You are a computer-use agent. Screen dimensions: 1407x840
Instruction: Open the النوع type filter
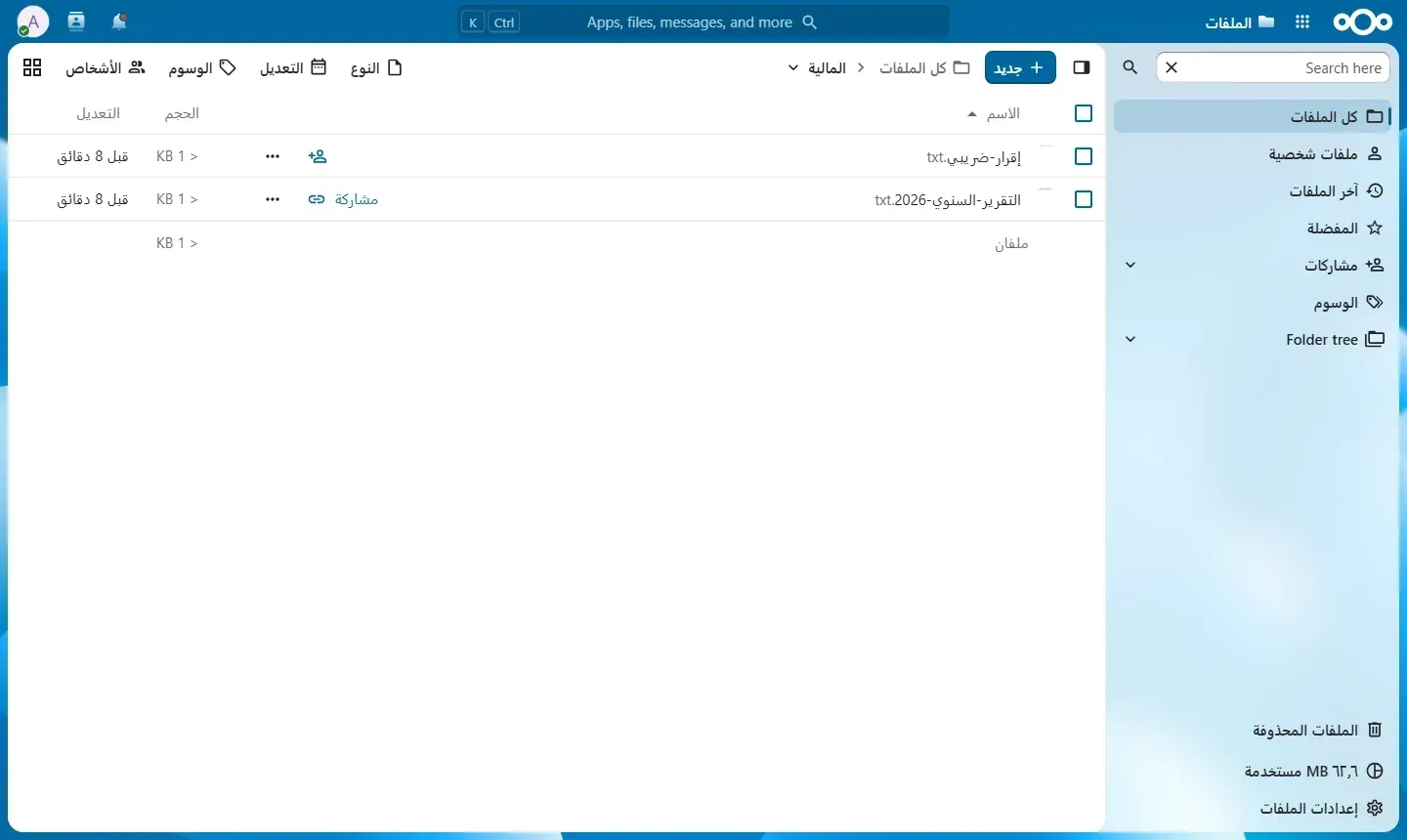[377, 67]
